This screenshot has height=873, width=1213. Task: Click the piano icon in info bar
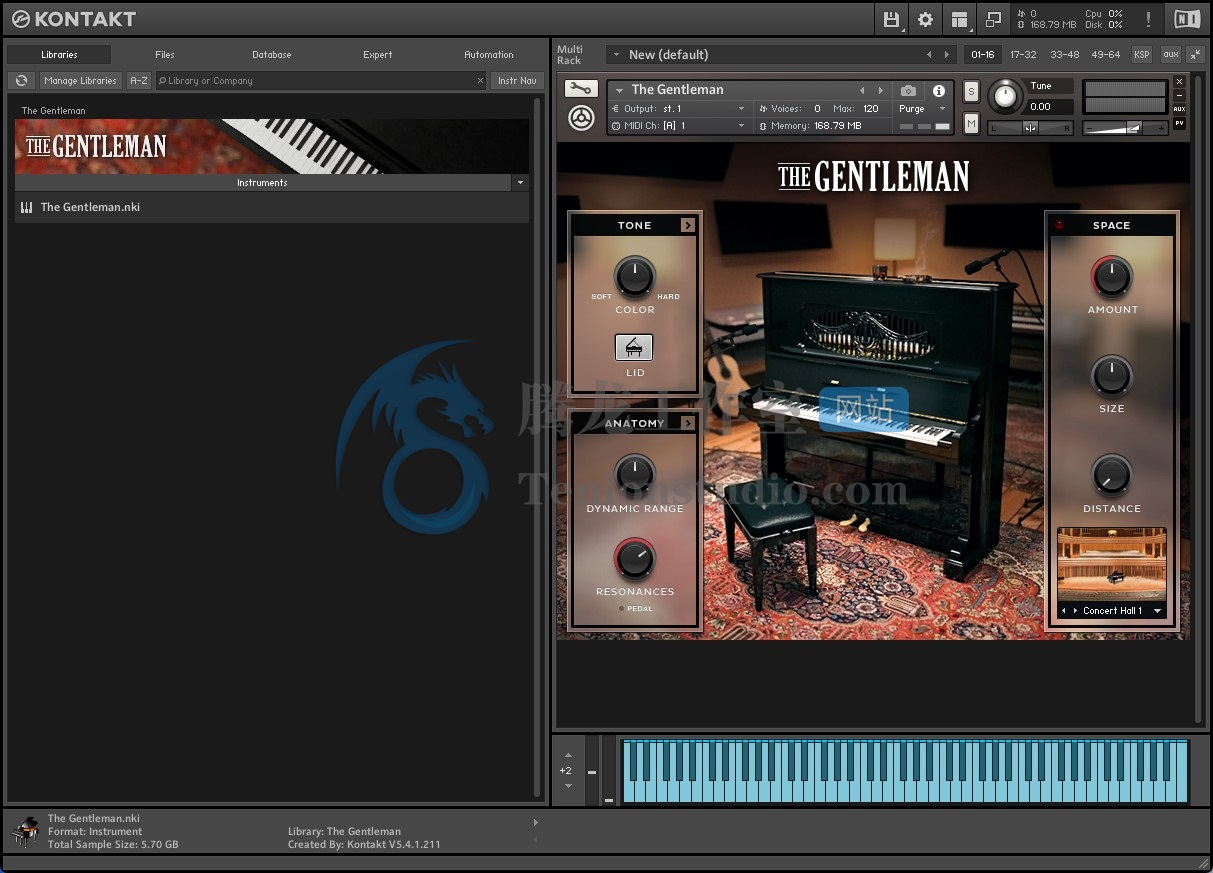coord(25,831)
